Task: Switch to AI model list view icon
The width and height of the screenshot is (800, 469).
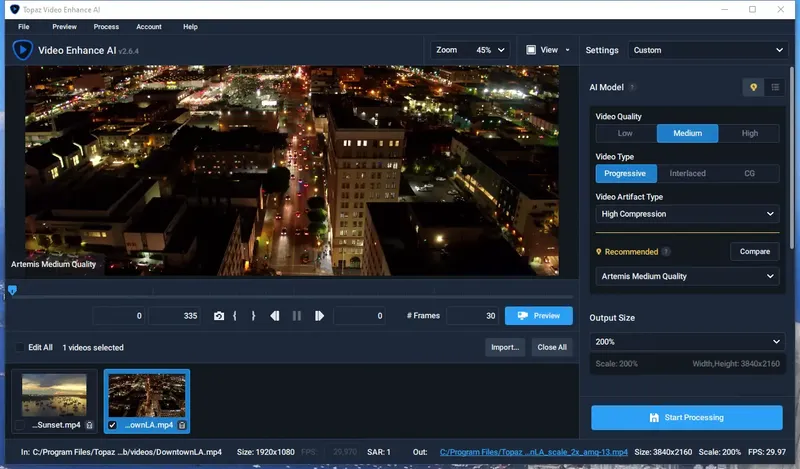Action: tap(775, 88)
